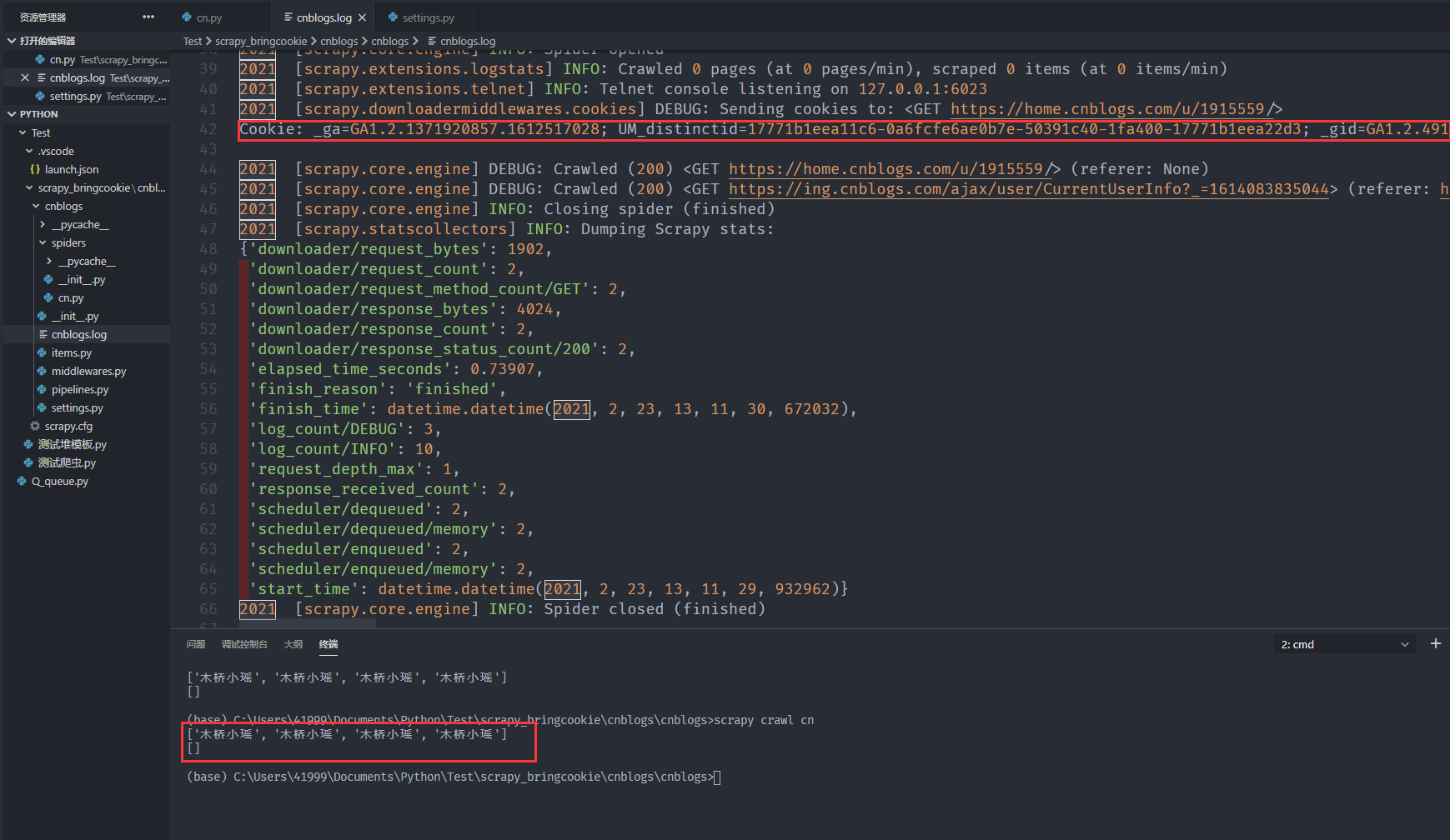
Task: Click the Python icon on settings.py tab
Action: point(393,17)
